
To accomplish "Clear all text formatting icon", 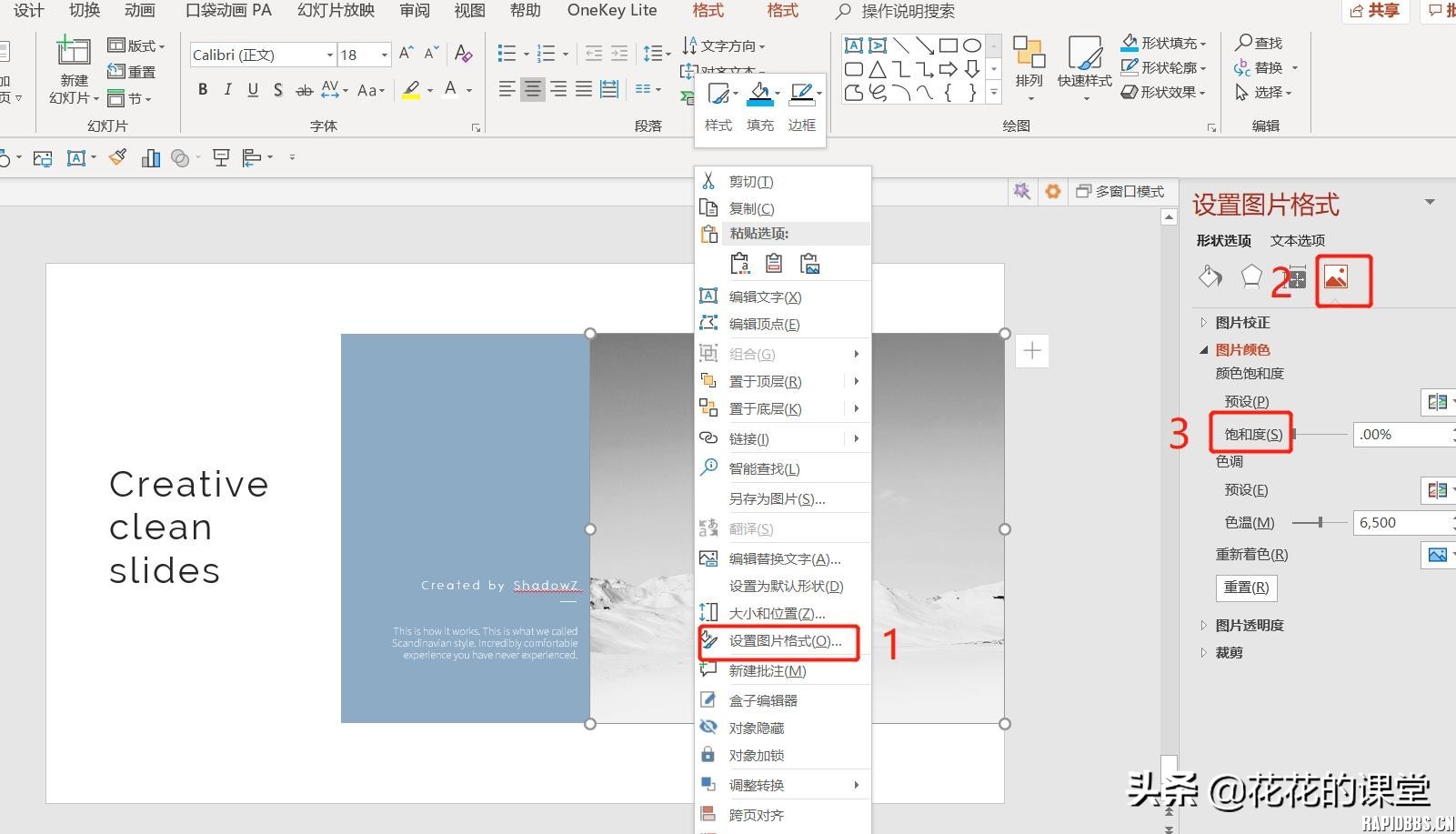I will pos(463,54).
